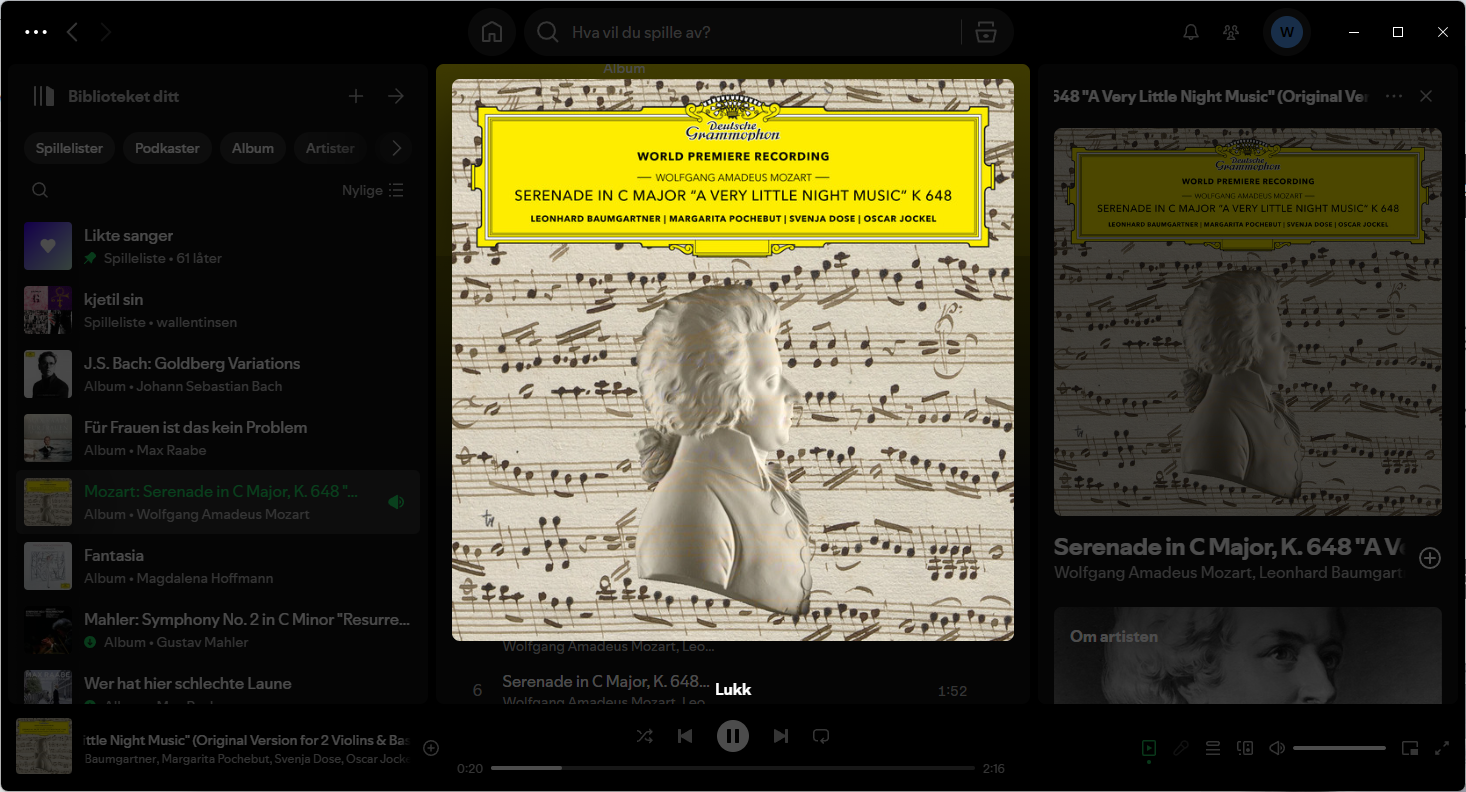Viewport: 1466px width, 792px height.
Task: Open the track title link in right panel
Action: pyautogui.click(x=1231, y=548)
